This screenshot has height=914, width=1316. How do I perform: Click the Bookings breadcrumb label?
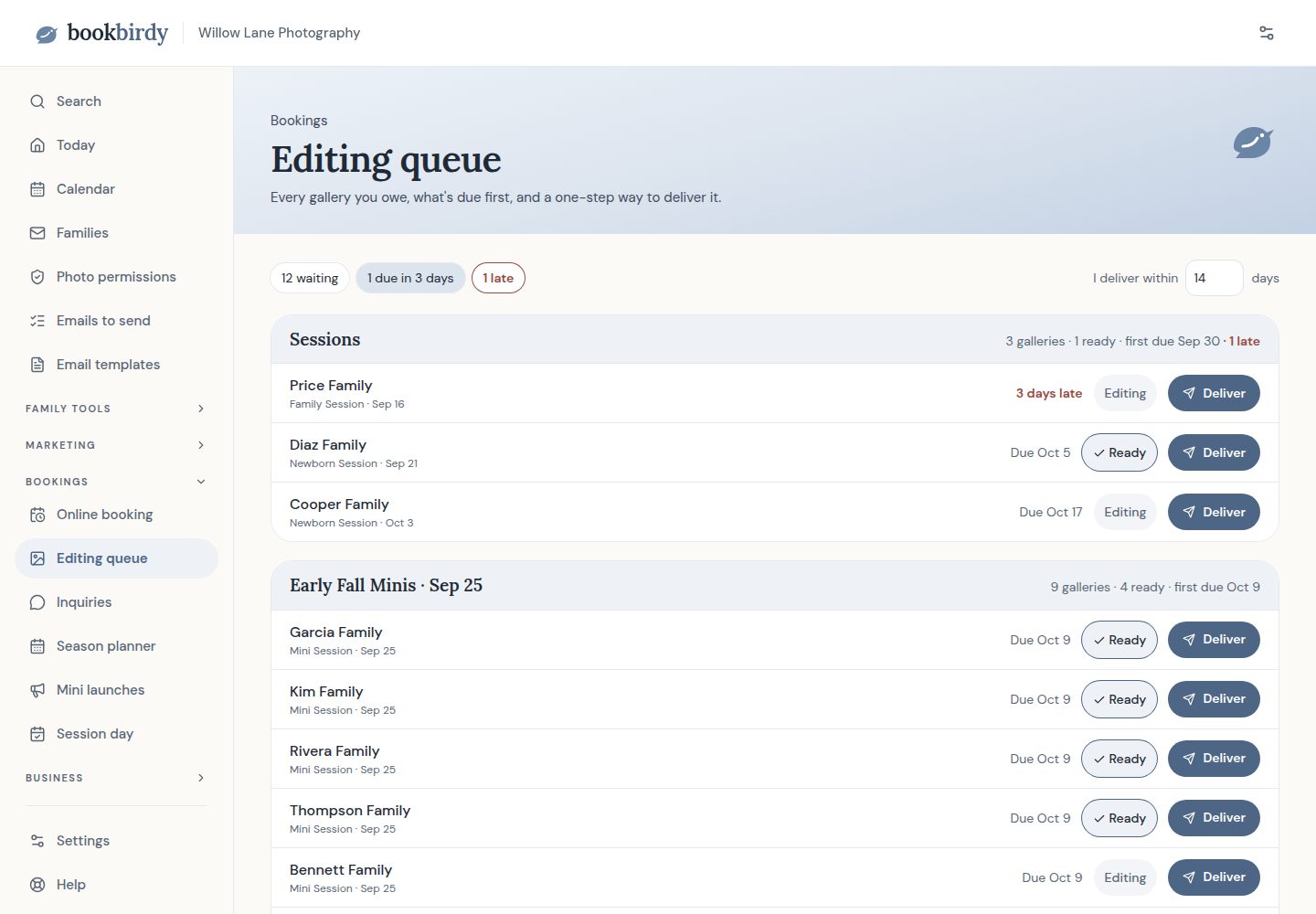click(299, 121)
